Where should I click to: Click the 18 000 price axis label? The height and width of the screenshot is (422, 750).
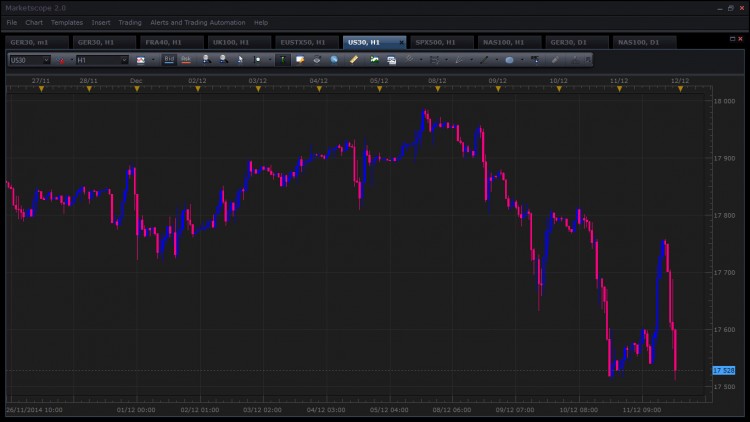(724, 101)
